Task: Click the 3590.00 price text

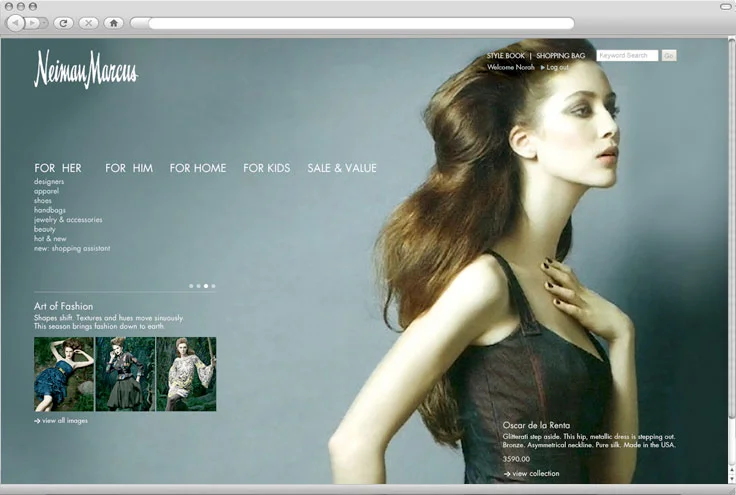Action: pyautogui.click(x=516, y=459)
